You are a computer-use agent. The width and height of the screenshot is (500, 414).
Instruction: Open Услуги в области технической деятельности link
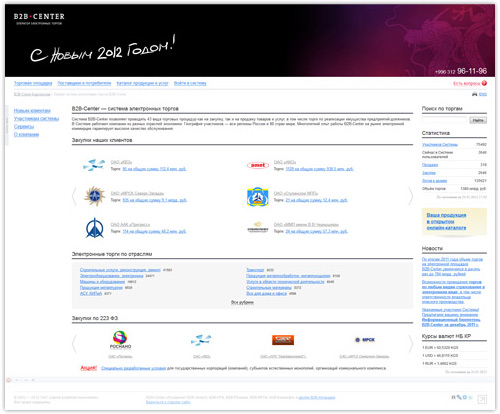(285, 282)
